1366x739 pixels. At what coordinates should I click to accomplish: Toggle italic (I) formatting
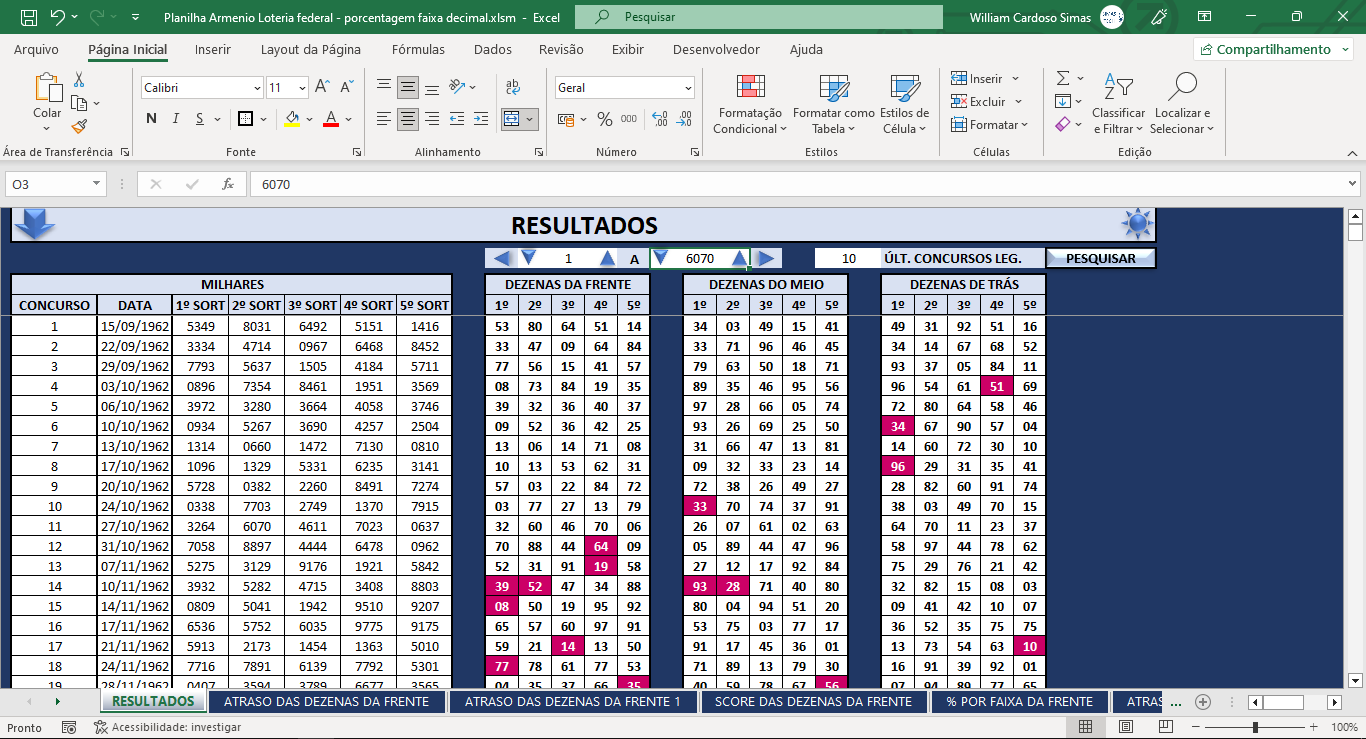pos(176,119)
